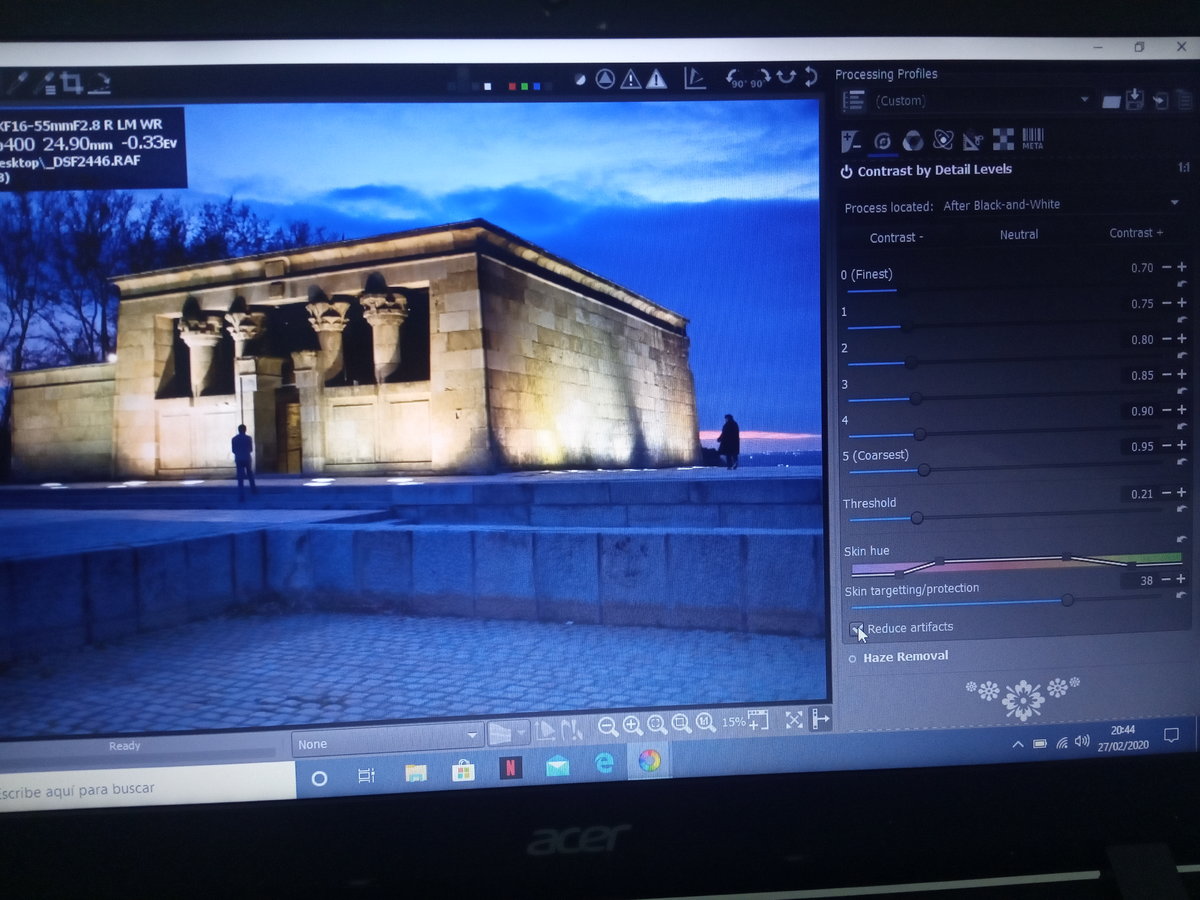The image size is (1200, 900).
Task: Increase 0 (Finest) value with plus
Action: coord(1181,267)
